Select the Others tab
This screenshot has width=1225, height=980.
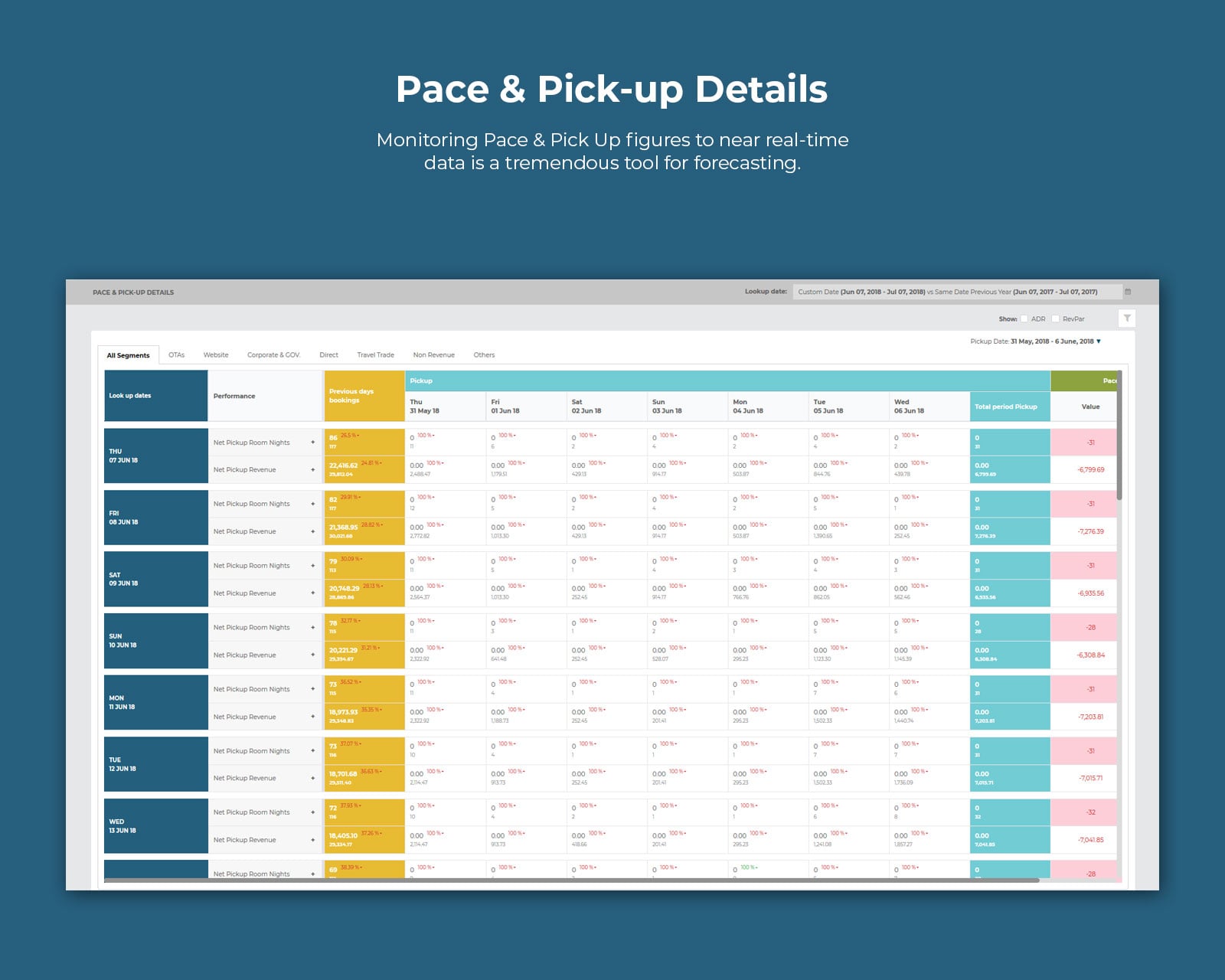[x=484, y=354]
